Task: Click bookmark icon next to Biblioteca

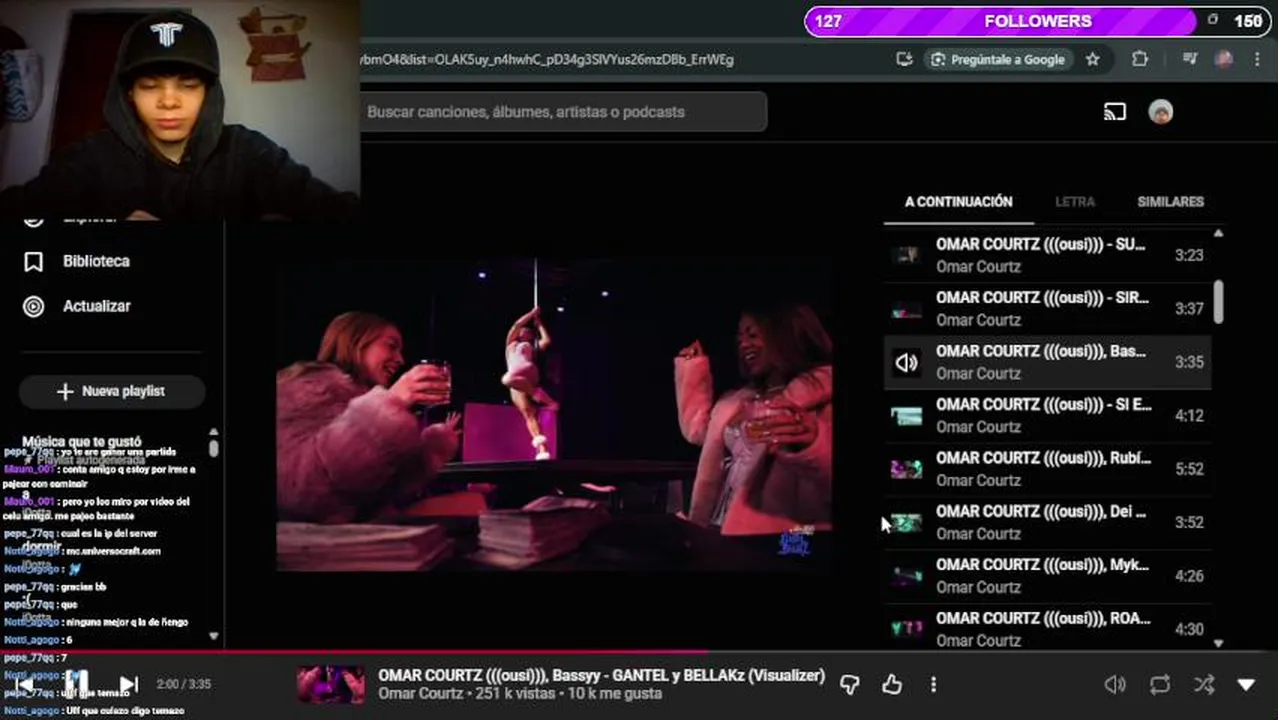Action: (x=33, y=261)
